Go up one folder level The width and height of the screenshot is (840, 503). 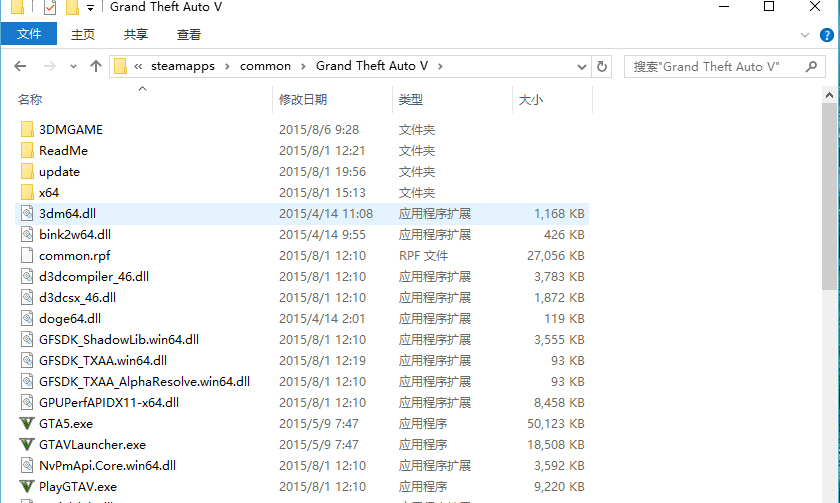point(96,66)
